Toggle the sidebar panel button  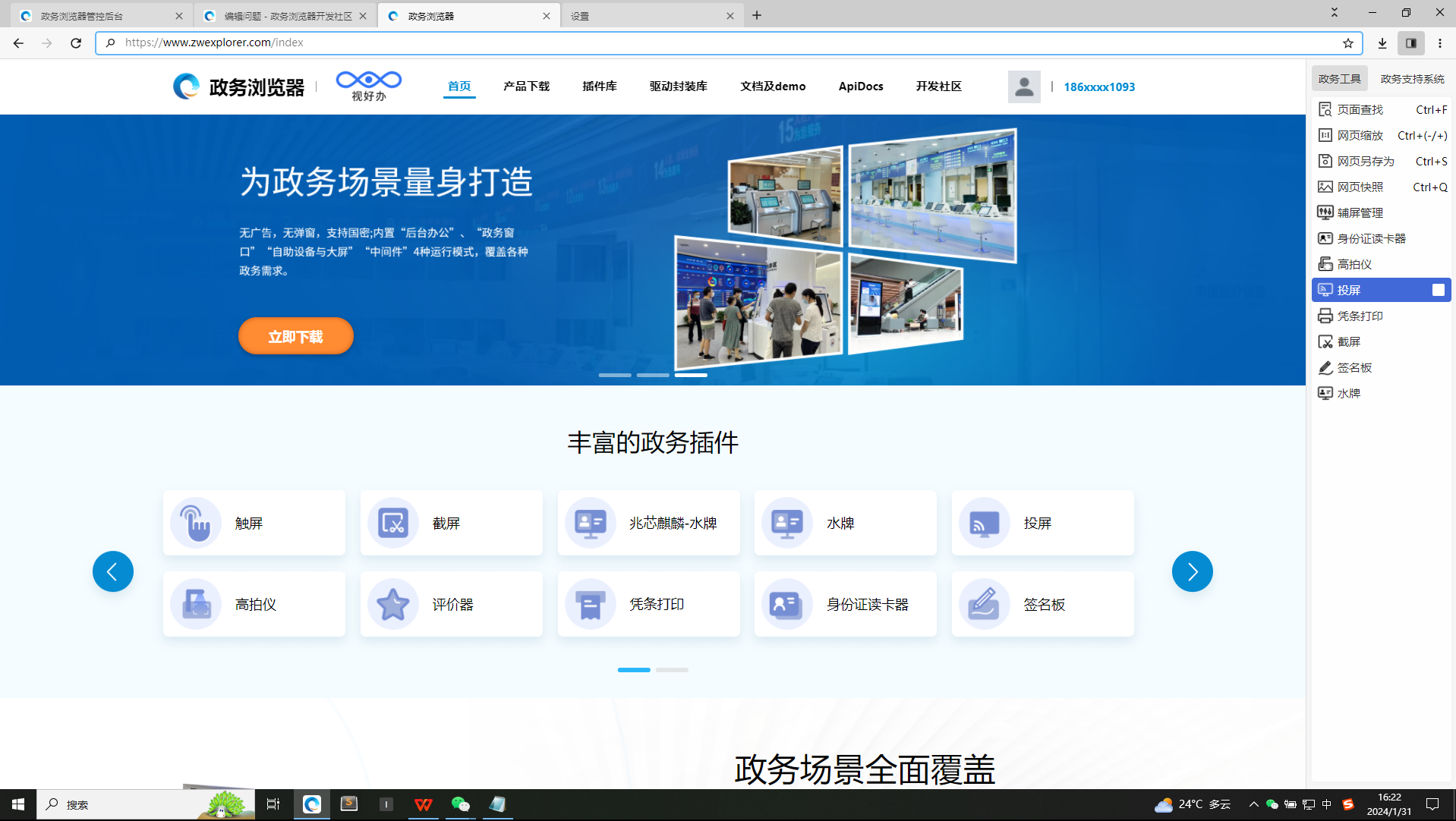click(1411, 43)
